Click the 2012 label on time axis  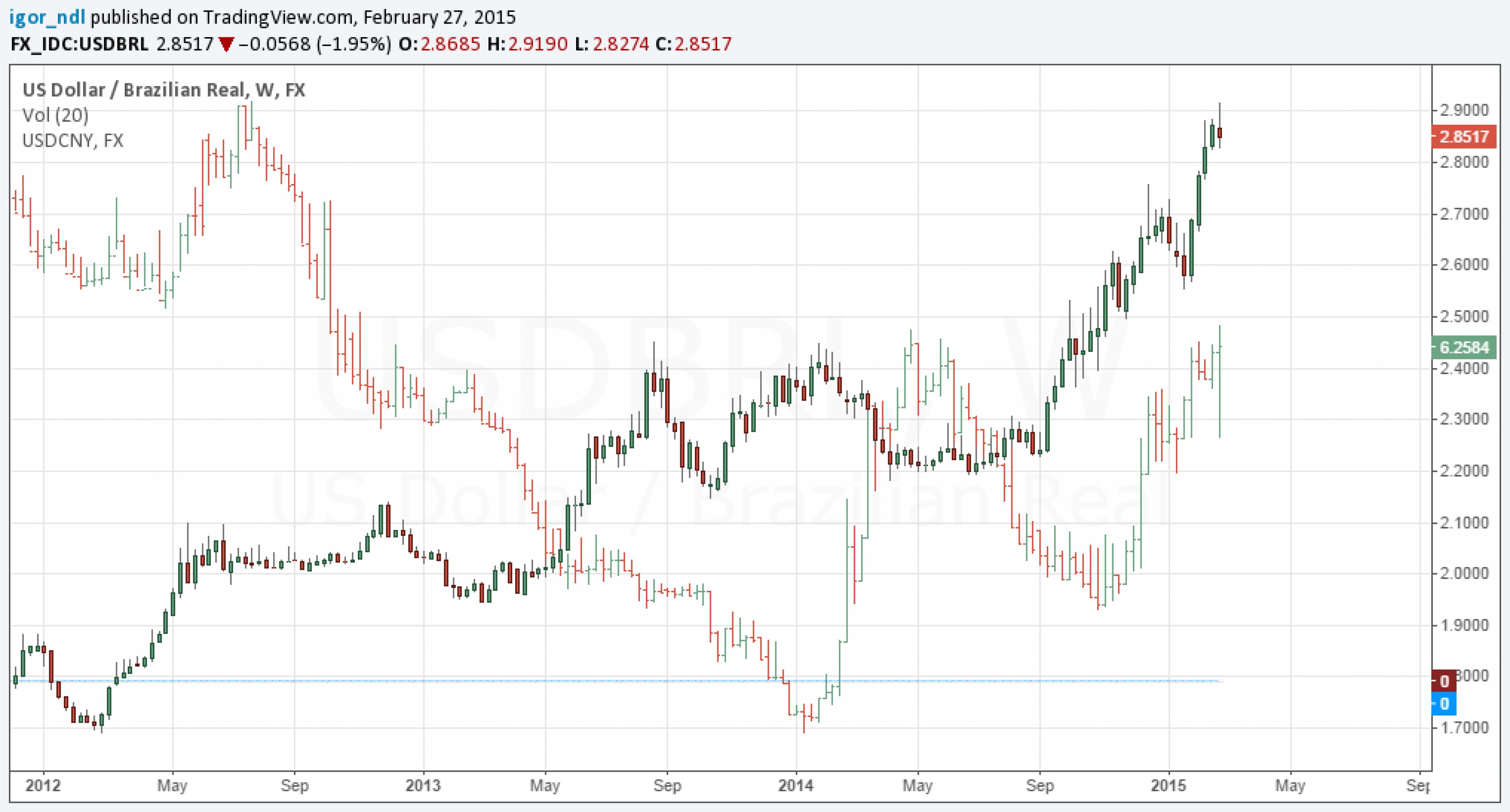click(x=43, y=785)
